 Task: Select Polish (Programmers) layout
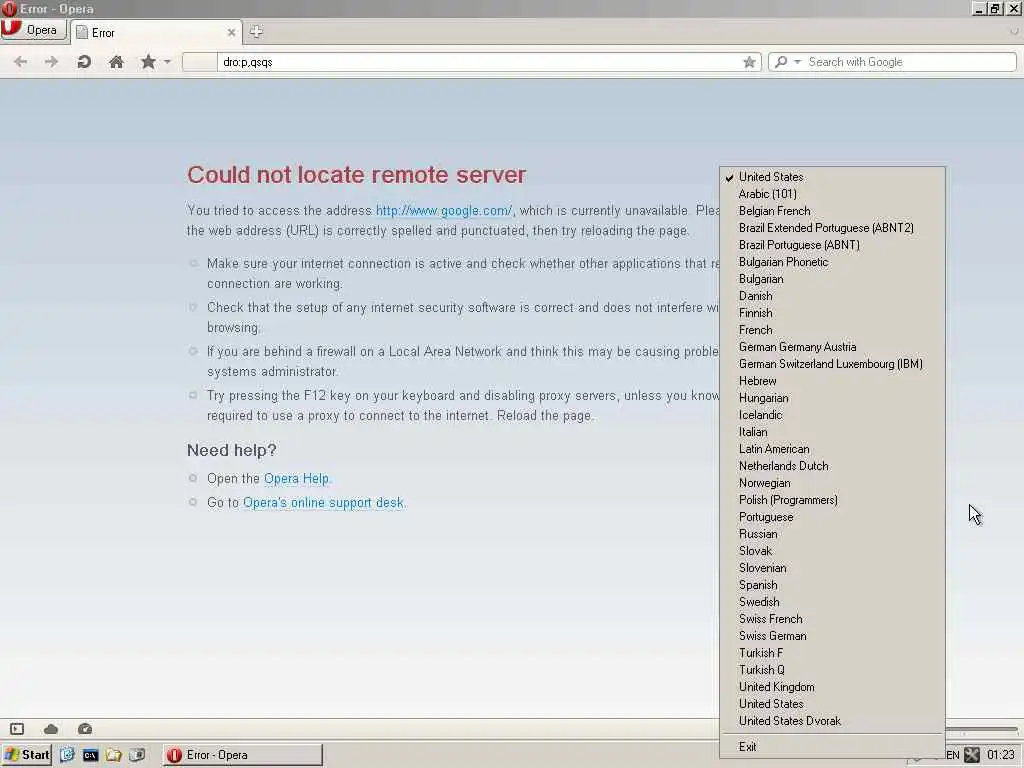click(x=833, y=500)
